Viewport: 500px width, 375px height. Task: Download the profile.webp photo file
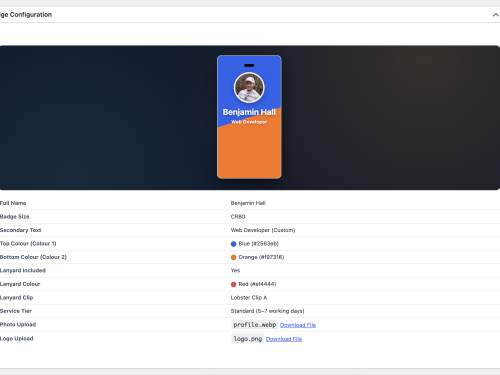pyautogui.click(x=298, y=325)
